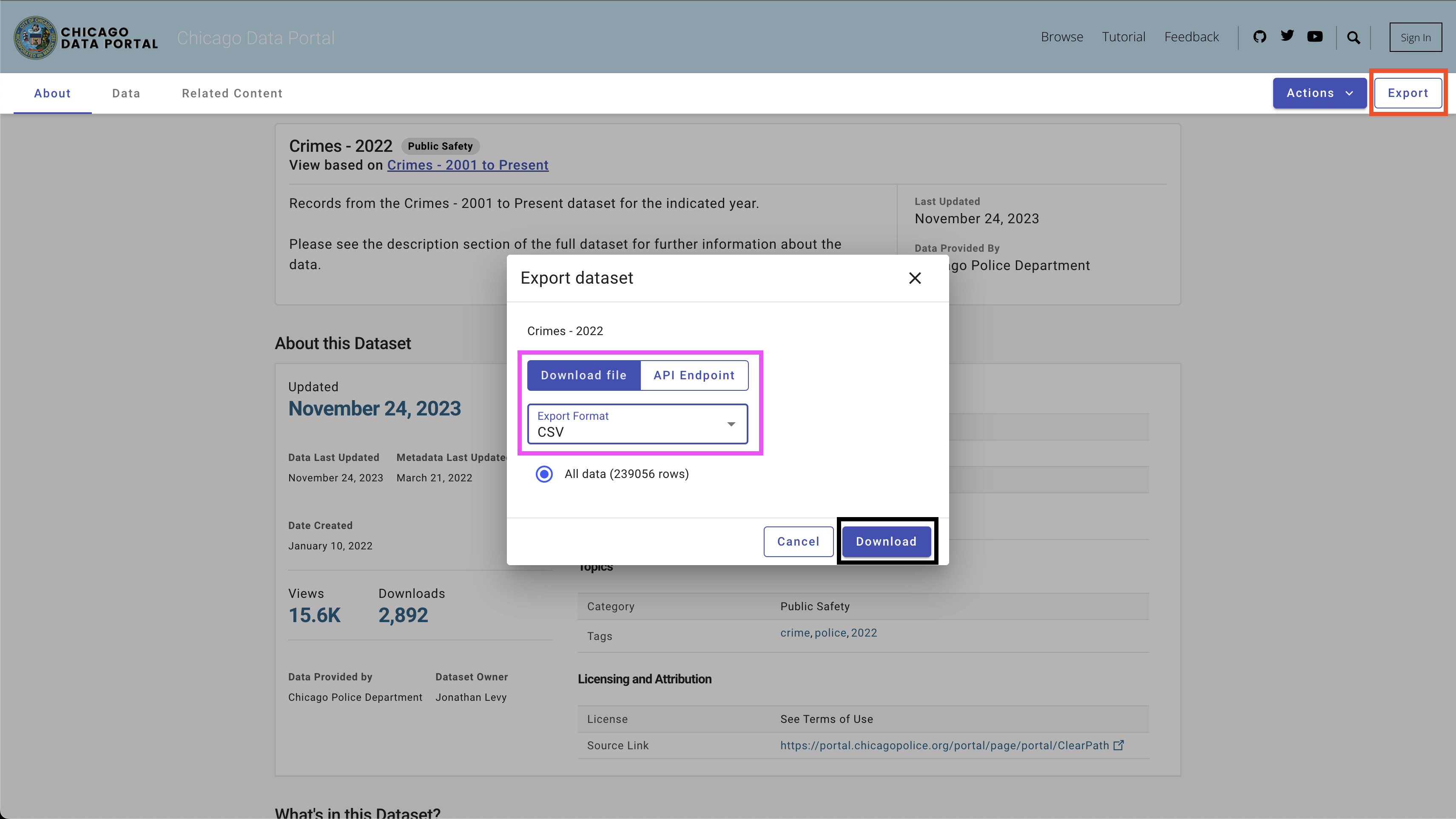Screen dimensions: 1456x819
Task: Open Crimes - 2001 to Present link
Action: 467,165
